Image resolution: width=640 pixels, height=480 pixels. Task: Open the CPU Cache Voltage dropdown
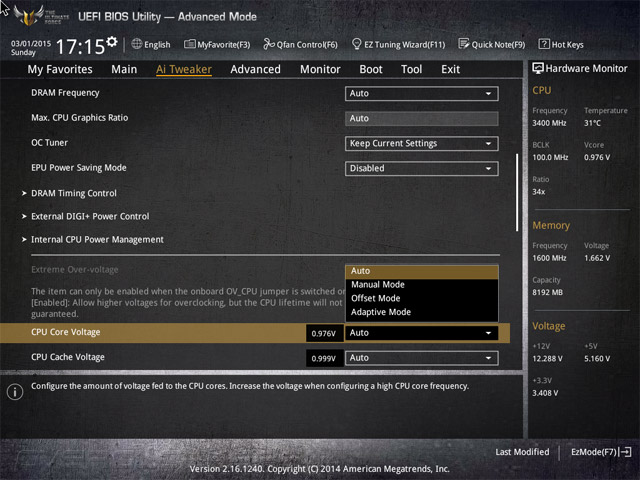point(421,358)
